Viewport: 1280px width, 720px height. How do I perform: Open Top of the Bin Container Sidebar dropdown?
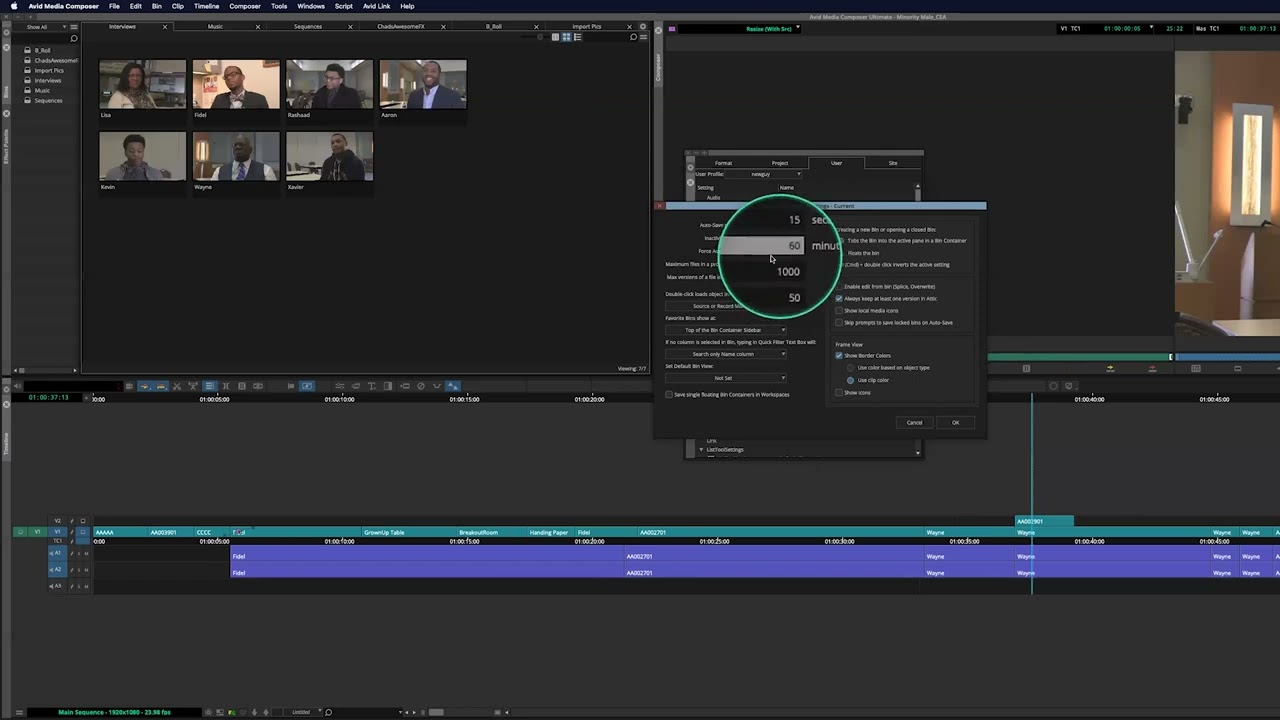(x=726, y=330)
